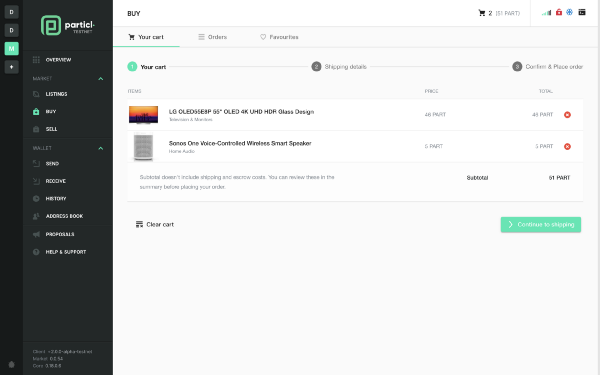Remove LG OLED TV from cart

click(x=567, y=115)
